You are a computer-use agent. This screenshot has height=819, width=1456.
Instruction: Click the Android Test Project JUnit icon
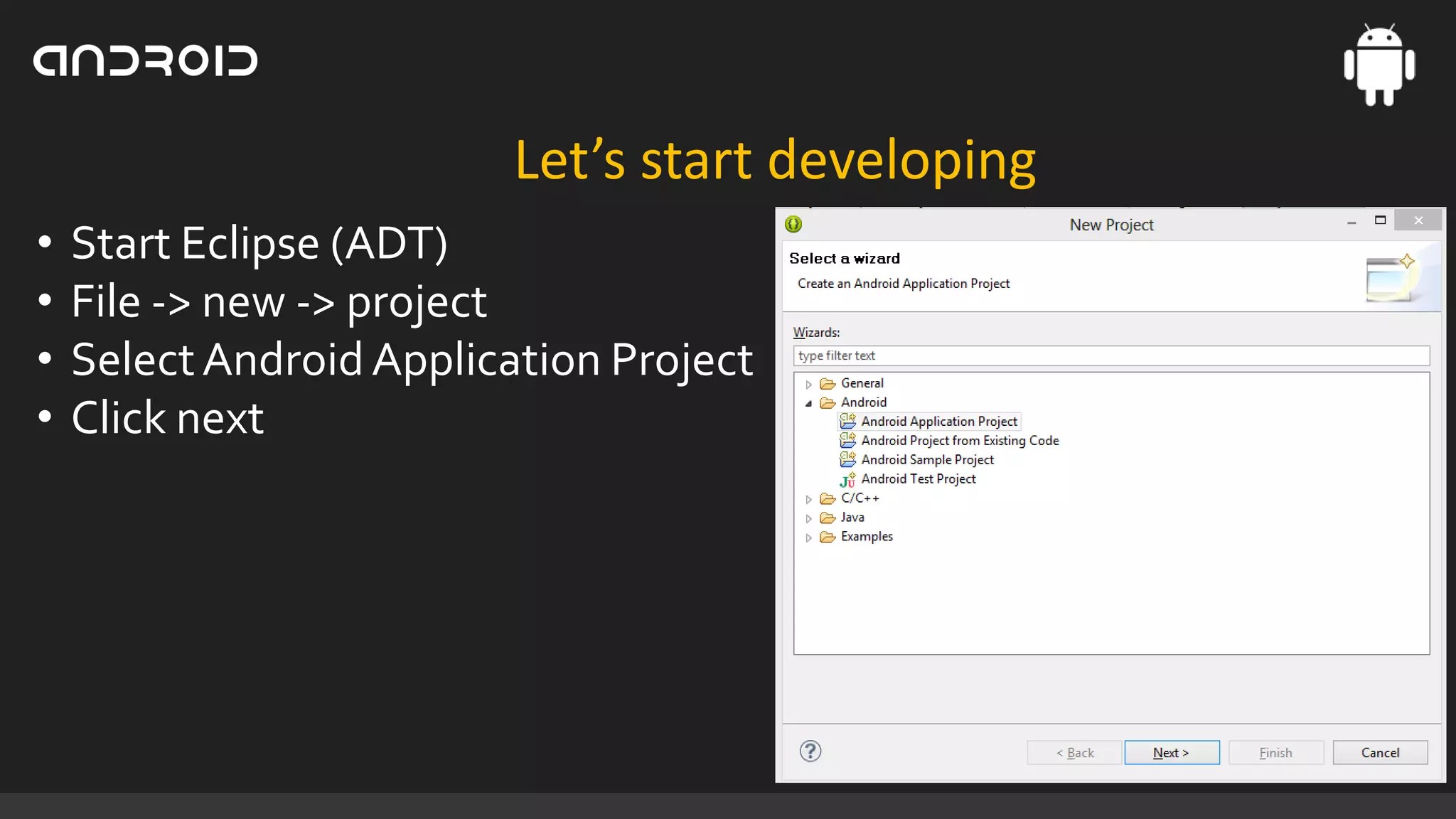pos(847,480)
